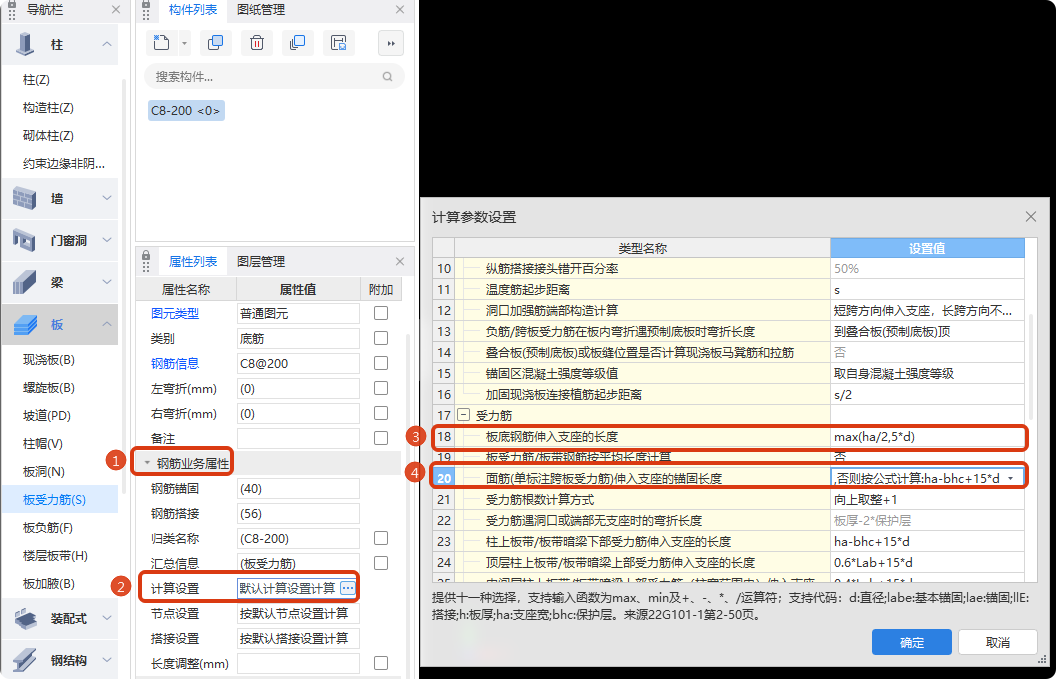Confirm the dialog with 确定 button
Image resolution: width=1056 pixels, height=679 pixels.
coord(911,642)
